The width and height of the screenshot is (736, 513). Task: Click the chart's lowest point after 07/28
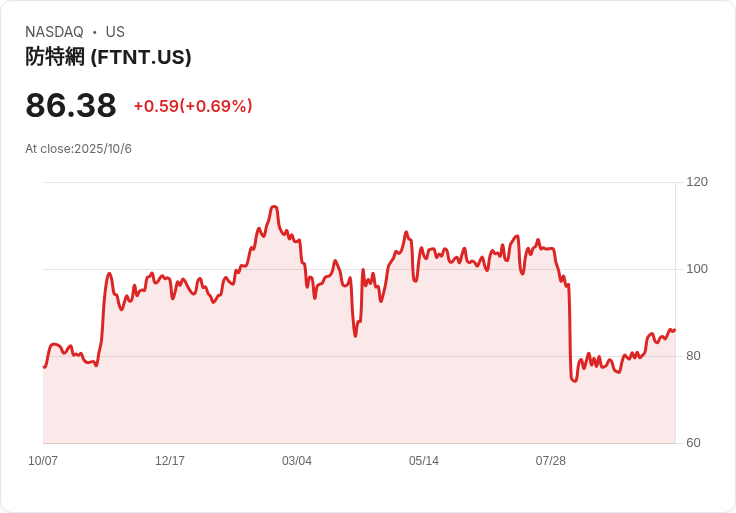(x=575, y=381)
